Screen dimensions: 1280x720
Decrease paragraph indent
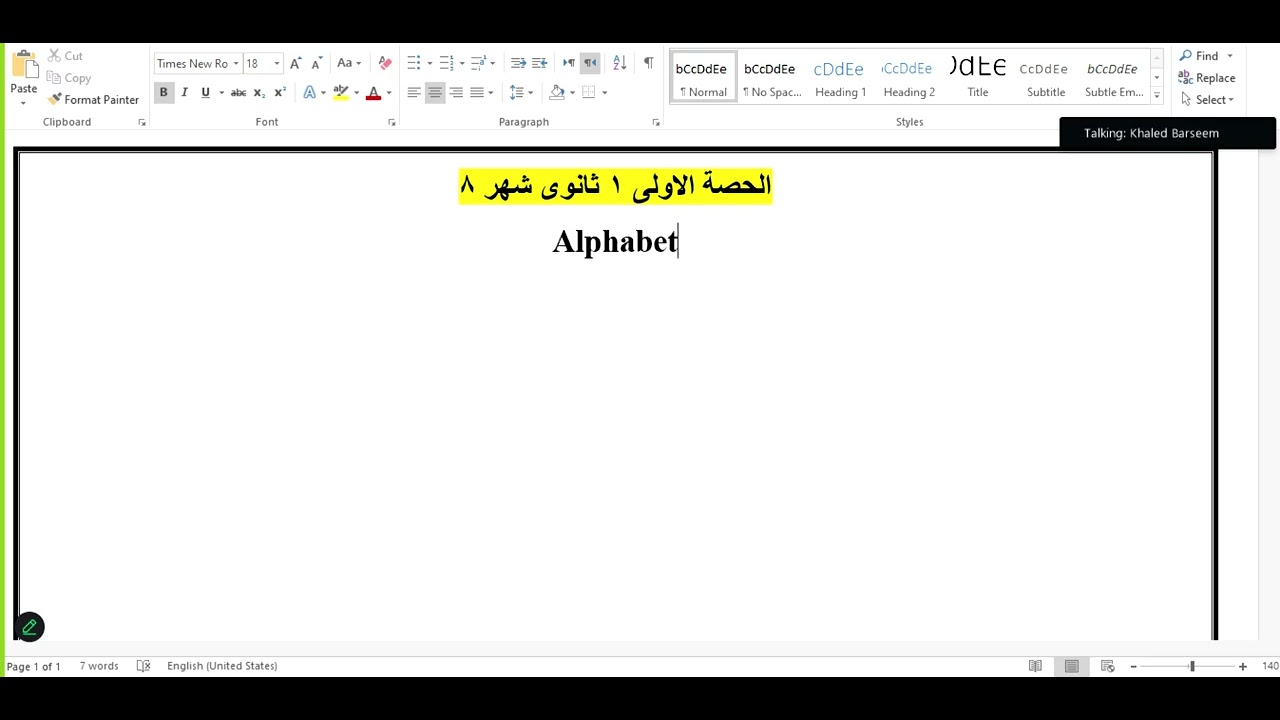coord(518,63)
